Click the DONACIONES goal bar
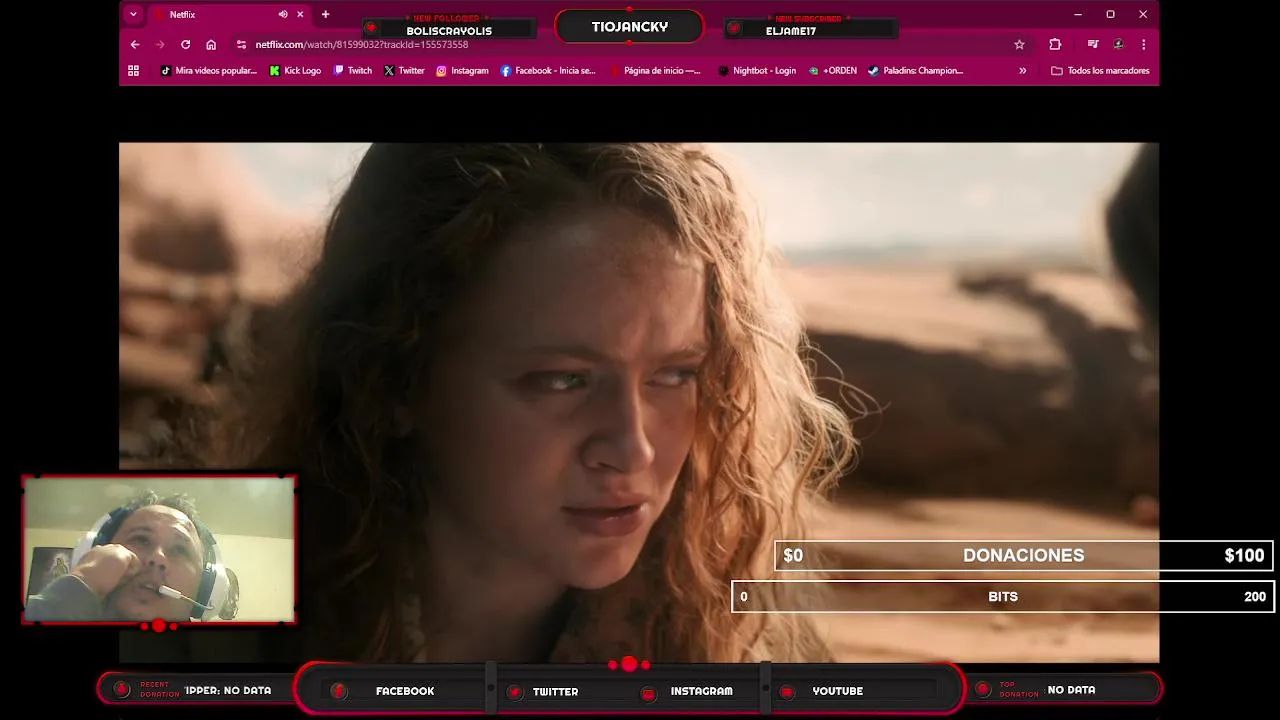The height and width of the screenshot is (720, 1280). (x=1024, y=556)
